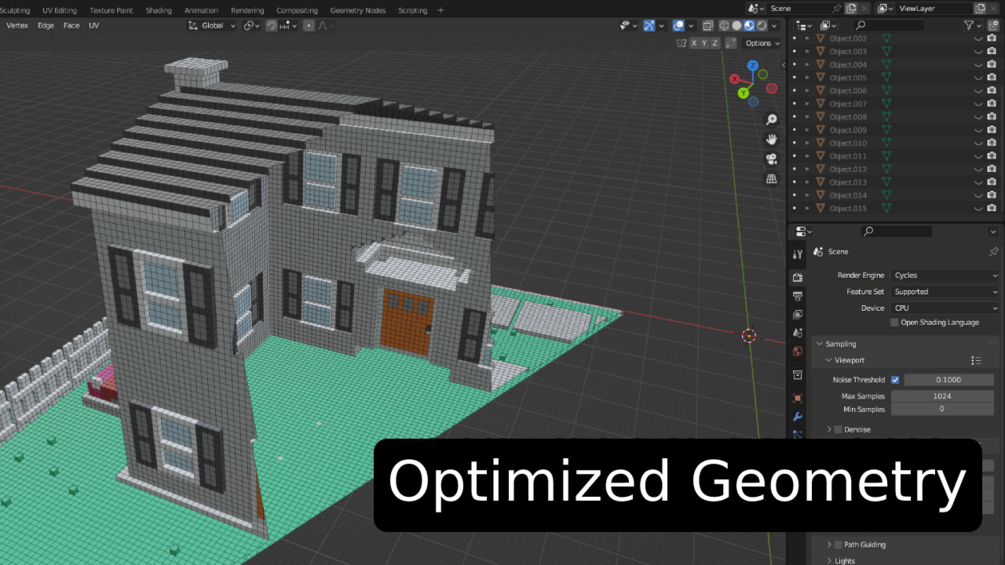Add a new workspace with plus icon
1005x565 pixels.
440,10
